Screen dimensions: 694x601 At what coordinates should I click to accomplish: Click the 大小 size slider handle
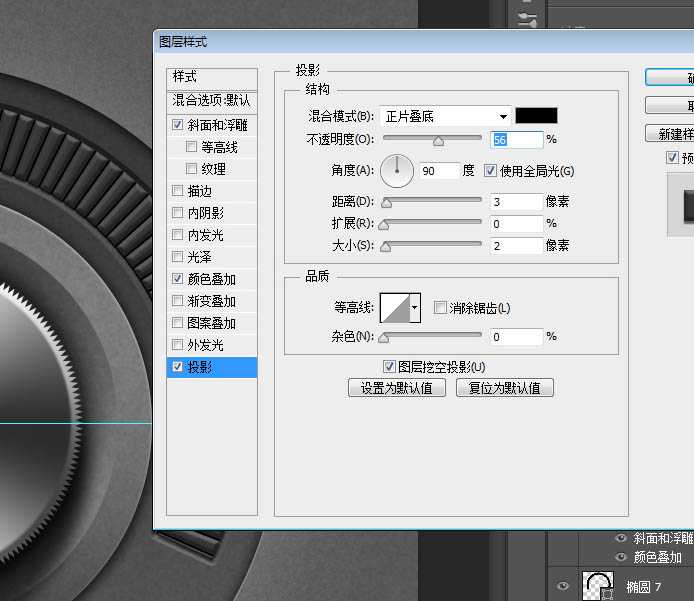click(x=386, y=247)
